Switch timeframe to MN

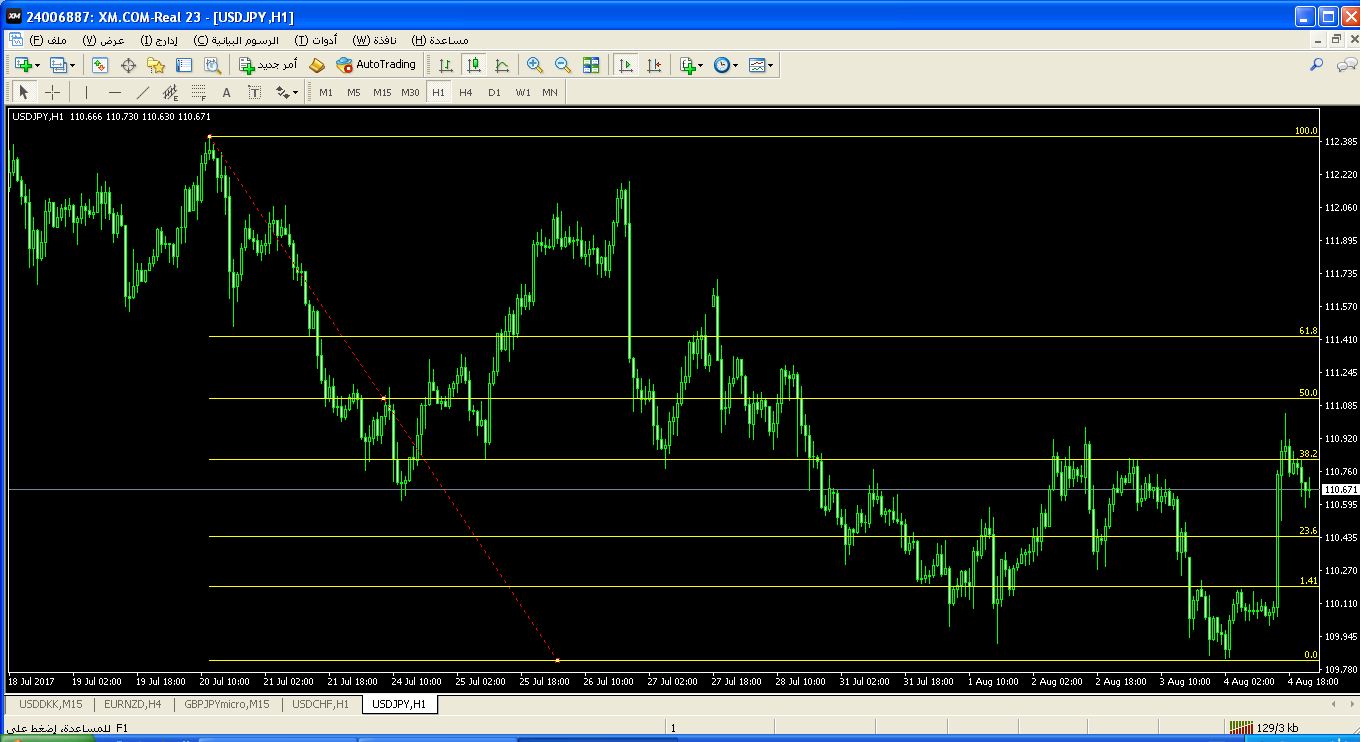tap(550, 92)
